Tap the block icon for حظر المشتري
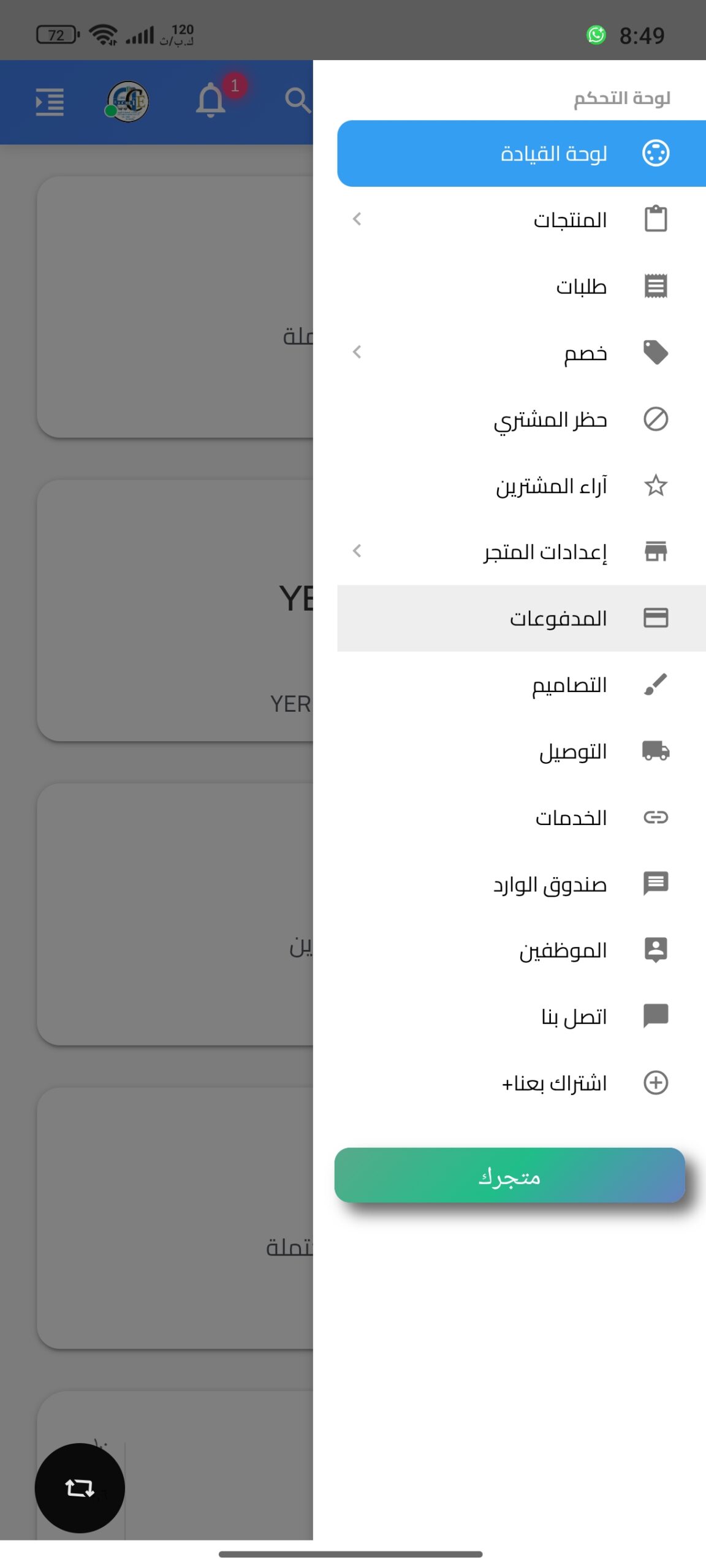This screenshot has width=706, height=1568. [x=655, y=420]
